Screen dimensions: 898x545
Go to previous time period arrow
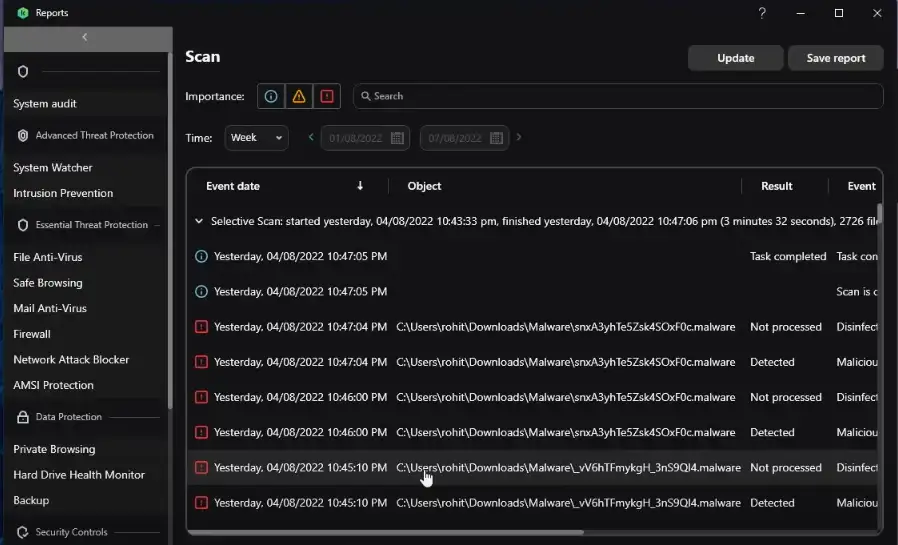coord(311,137)
